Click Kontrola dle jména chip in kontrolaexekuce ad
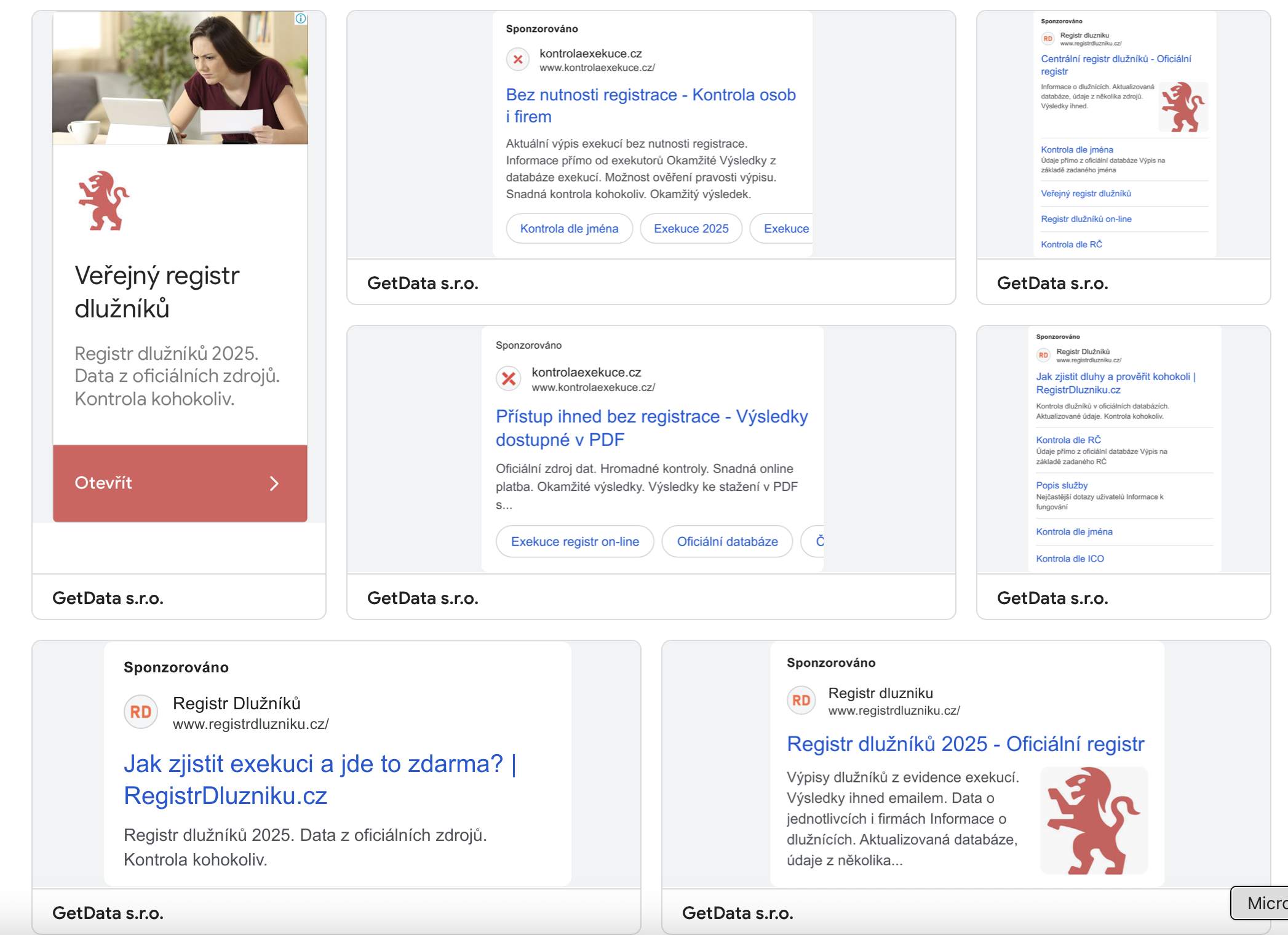The width and height of the screenshot is (1288, 935). (x=570, y=229)
